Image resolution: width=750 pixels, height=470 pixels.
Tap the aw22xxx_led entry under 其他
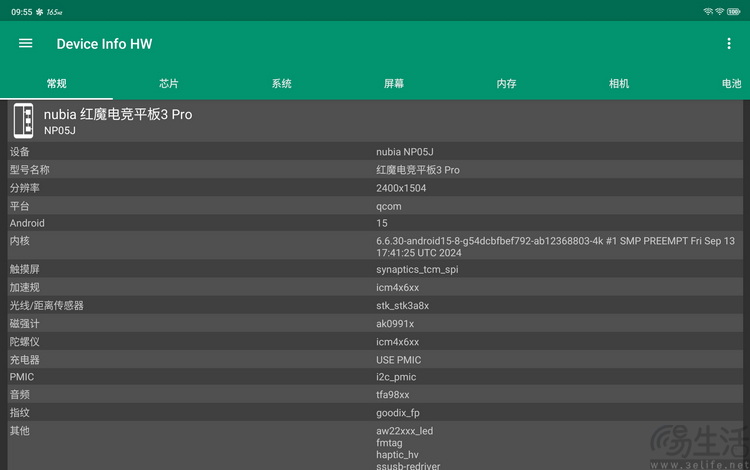coord(405,431)
